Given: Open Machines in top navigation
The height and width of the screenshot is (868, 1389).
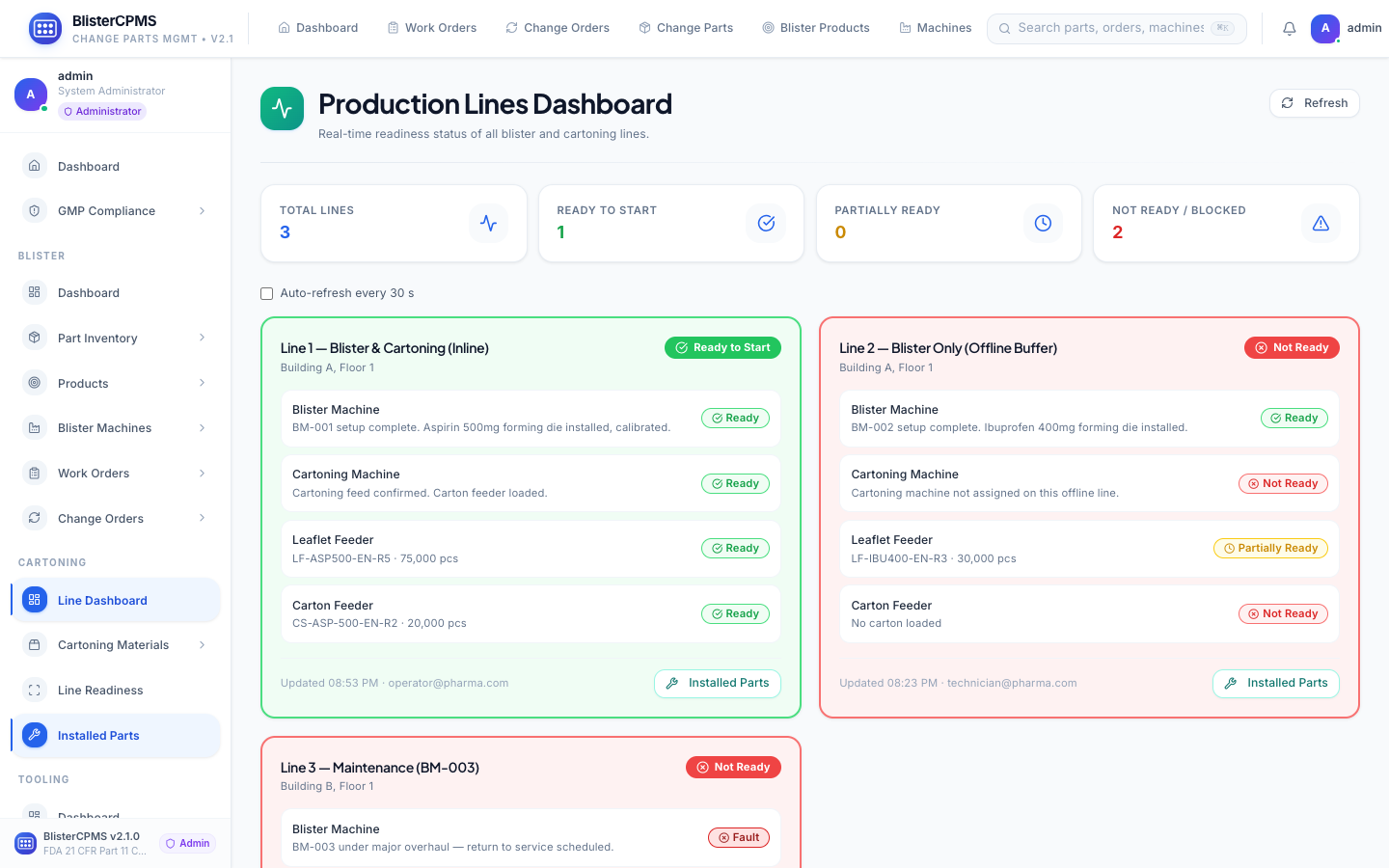Looking at the screenshot, I should click(935, 28).
